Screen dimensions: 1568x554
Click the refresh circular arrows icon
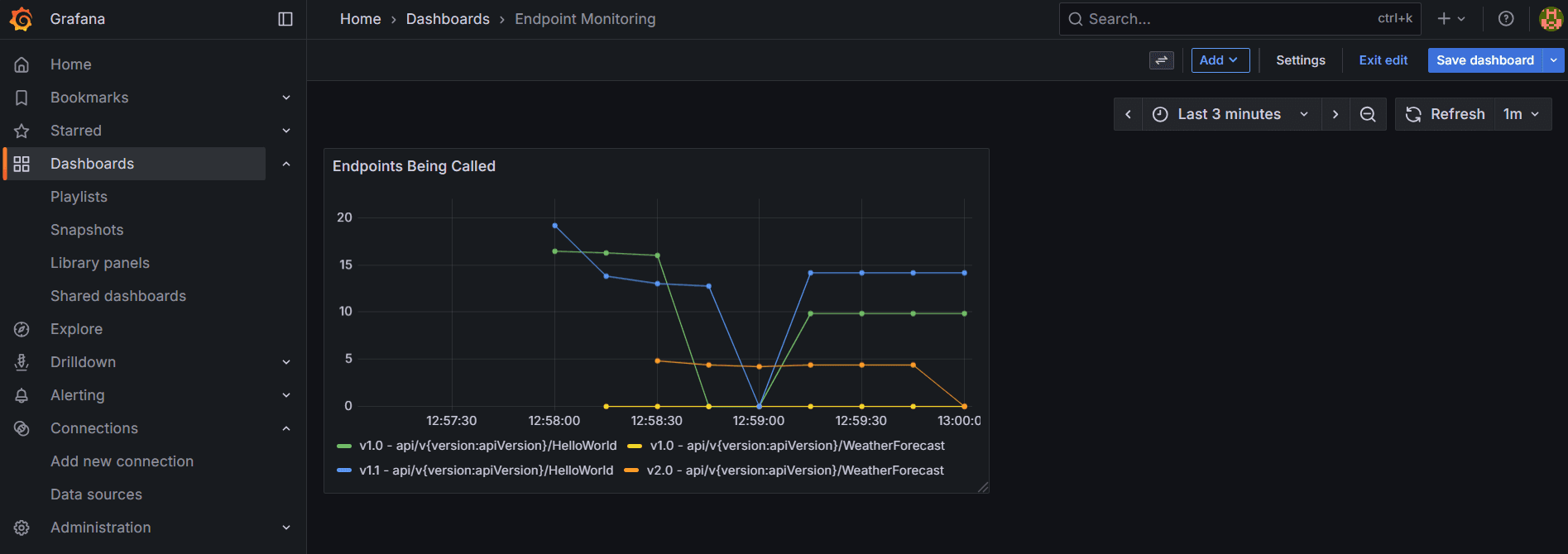tap(1413, 114)
